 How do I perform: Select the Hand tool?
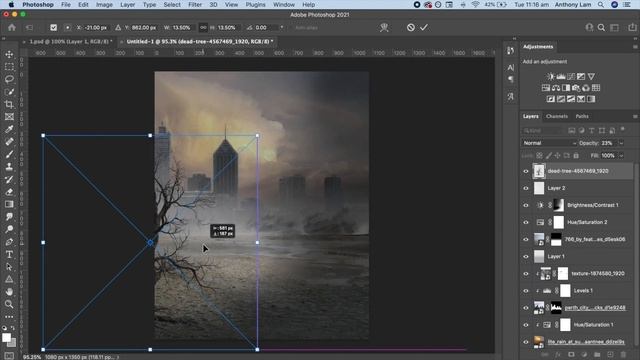pos(9,292)
